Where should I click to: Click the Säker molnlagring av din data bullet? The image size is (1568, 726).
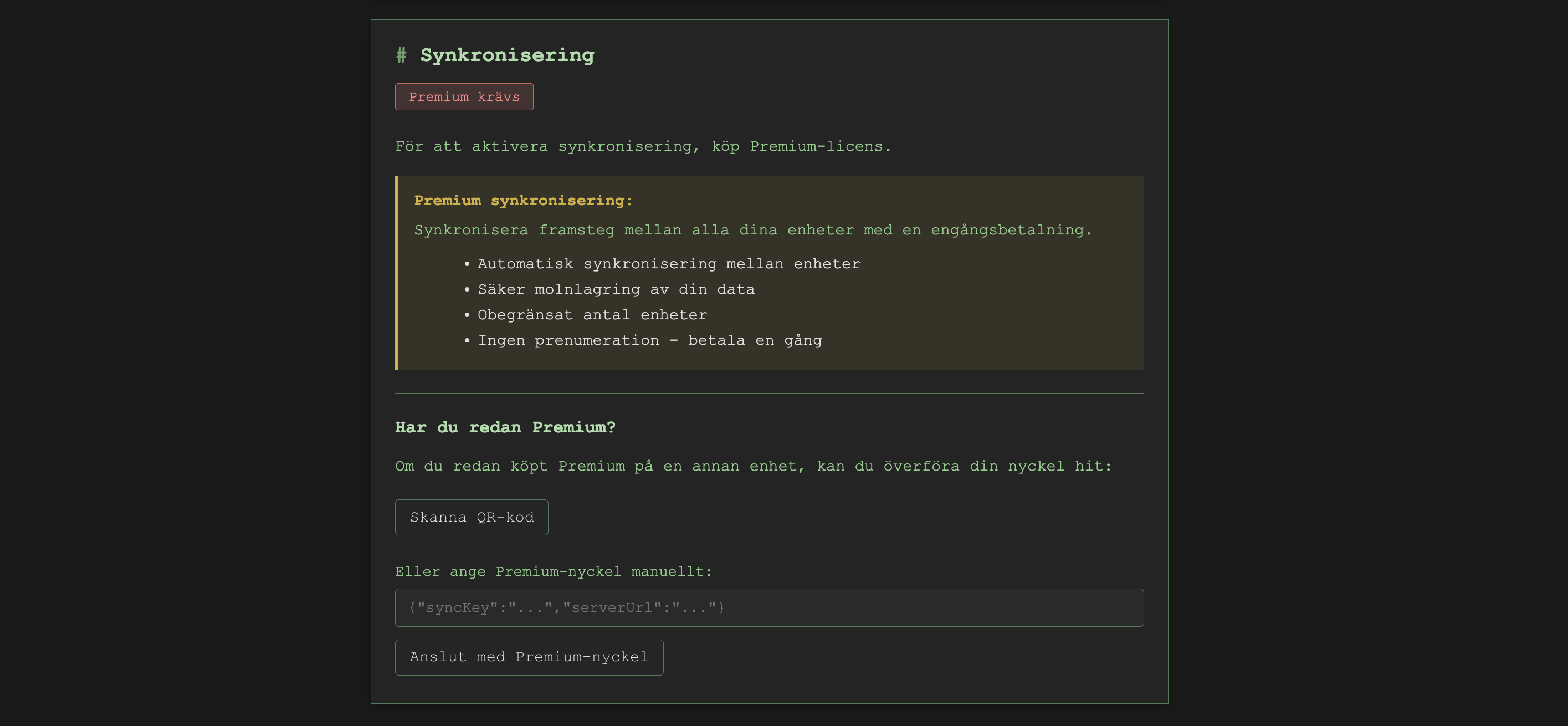(x=616, y=289)
